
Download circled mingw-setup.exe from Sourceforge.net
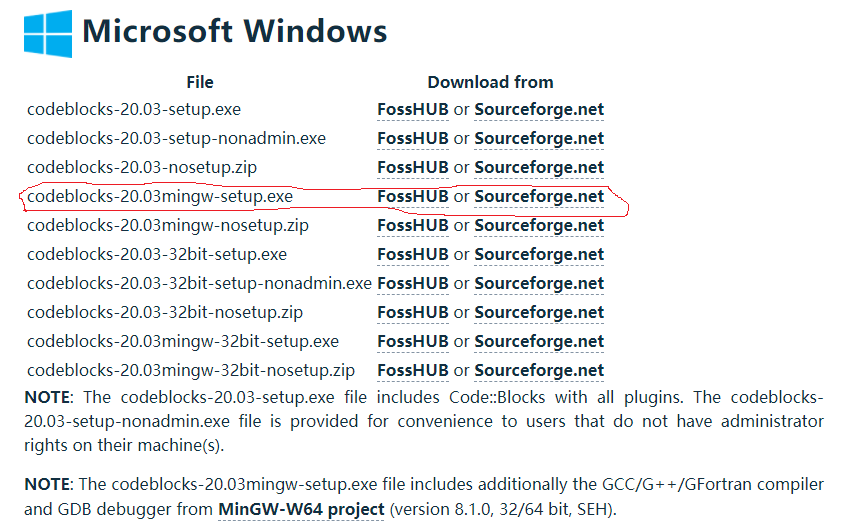coord(539,196)
